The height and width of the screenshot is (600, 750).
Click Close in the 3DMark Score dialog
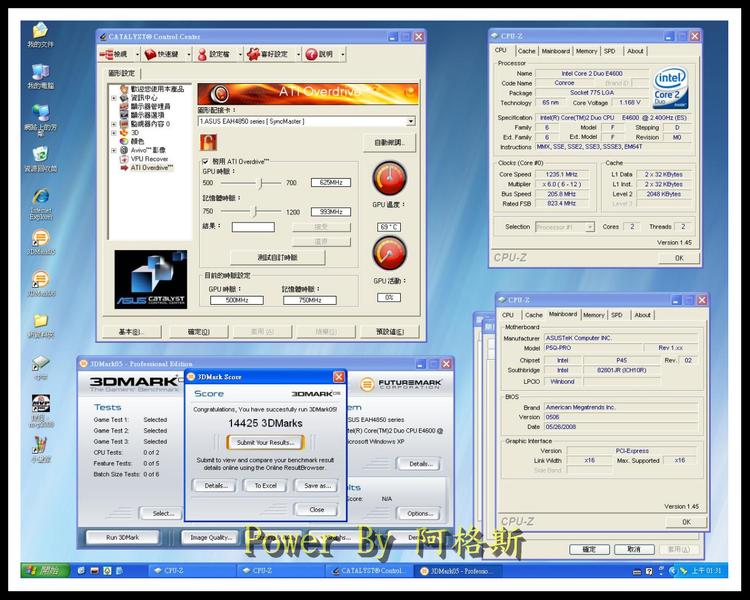[x=317, y=510]
